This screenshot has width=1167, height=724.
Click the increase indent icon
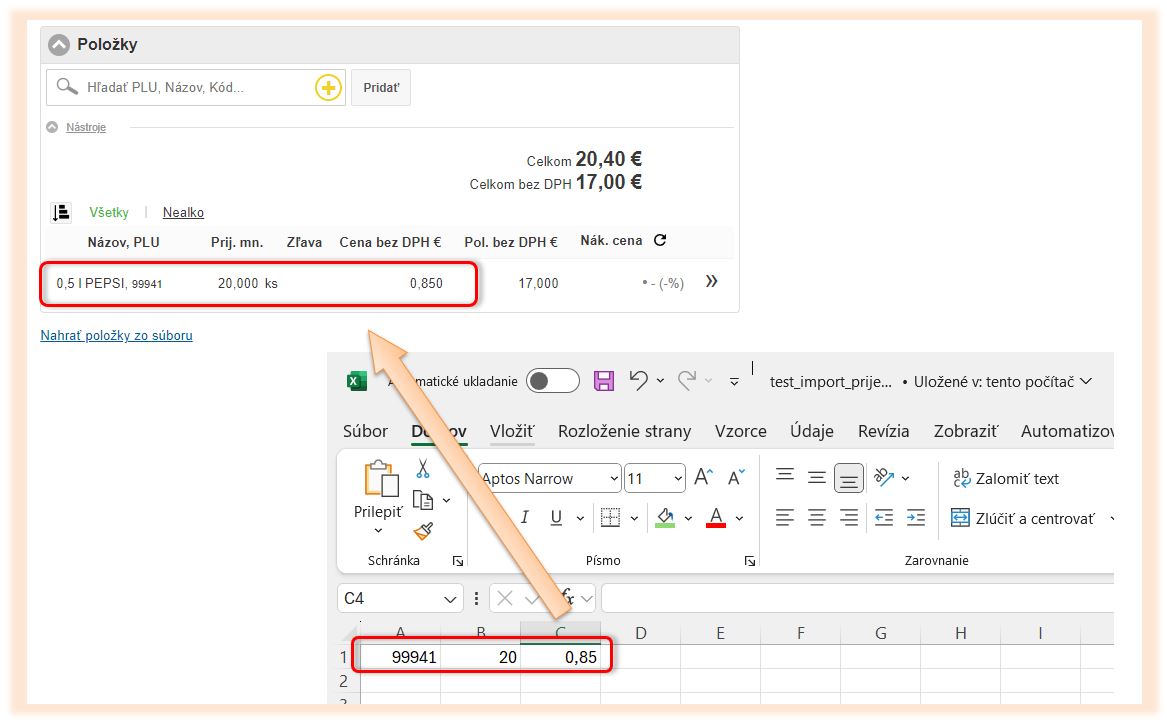(915, 518)
